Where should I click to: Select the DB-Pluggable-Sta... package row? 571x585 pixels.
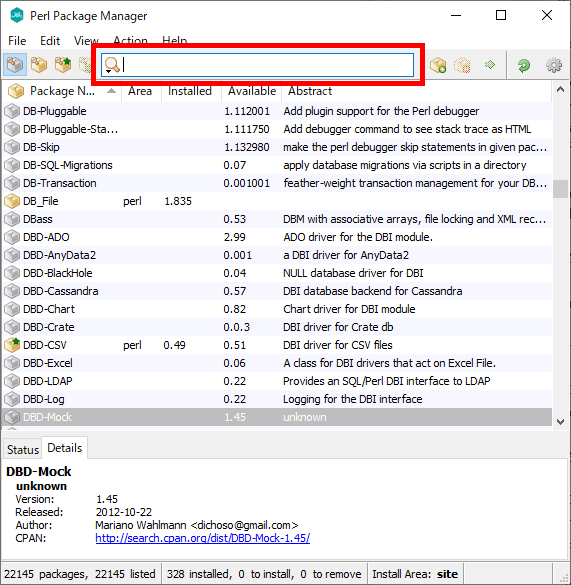pos(277,129)
